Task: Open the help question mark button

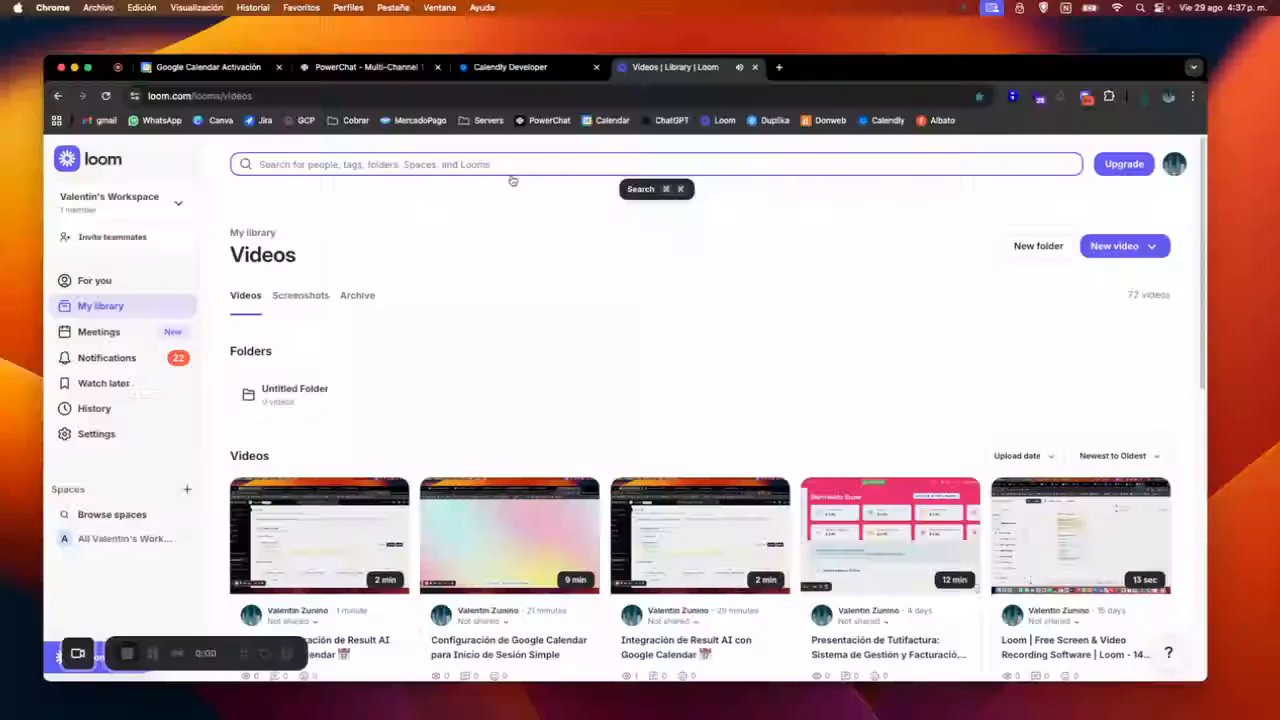Action: click(x=1168, y=653)
